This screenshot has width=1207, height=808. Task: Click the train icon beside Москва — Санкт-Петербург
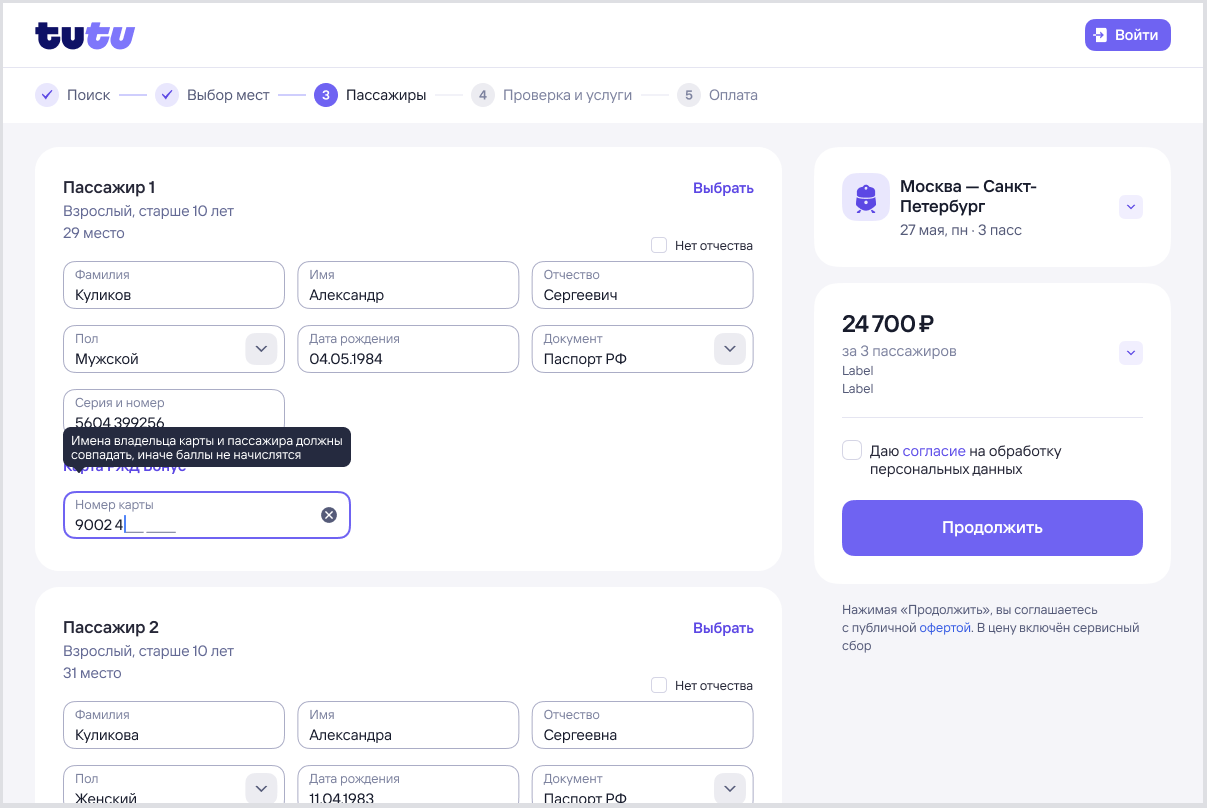click(x=866, y=197)
